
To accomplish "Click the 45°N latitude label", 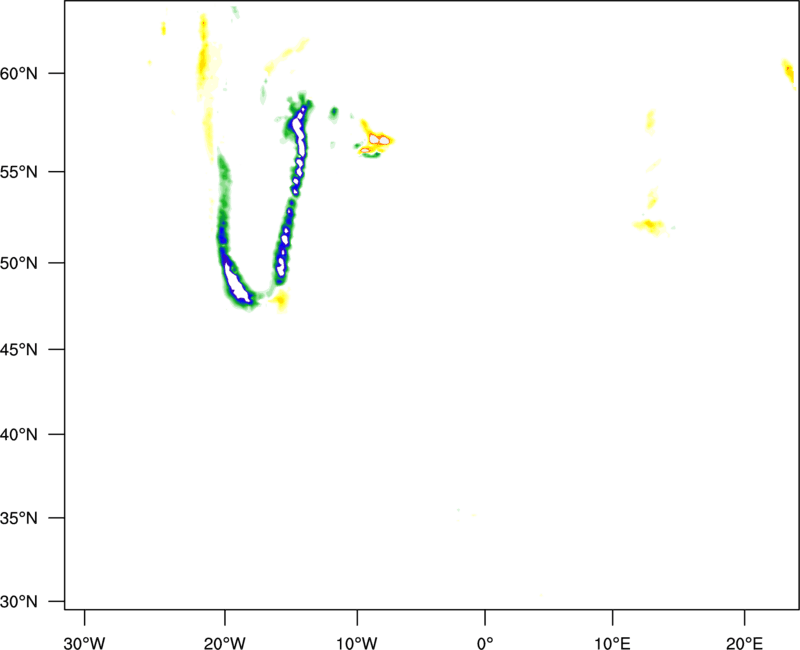I will coord(19,349).
